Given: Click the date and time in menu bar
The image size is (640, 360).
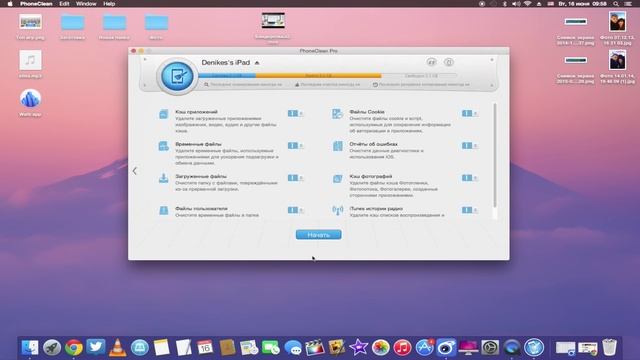Looking at the screenshot, I should coord(583,4).
